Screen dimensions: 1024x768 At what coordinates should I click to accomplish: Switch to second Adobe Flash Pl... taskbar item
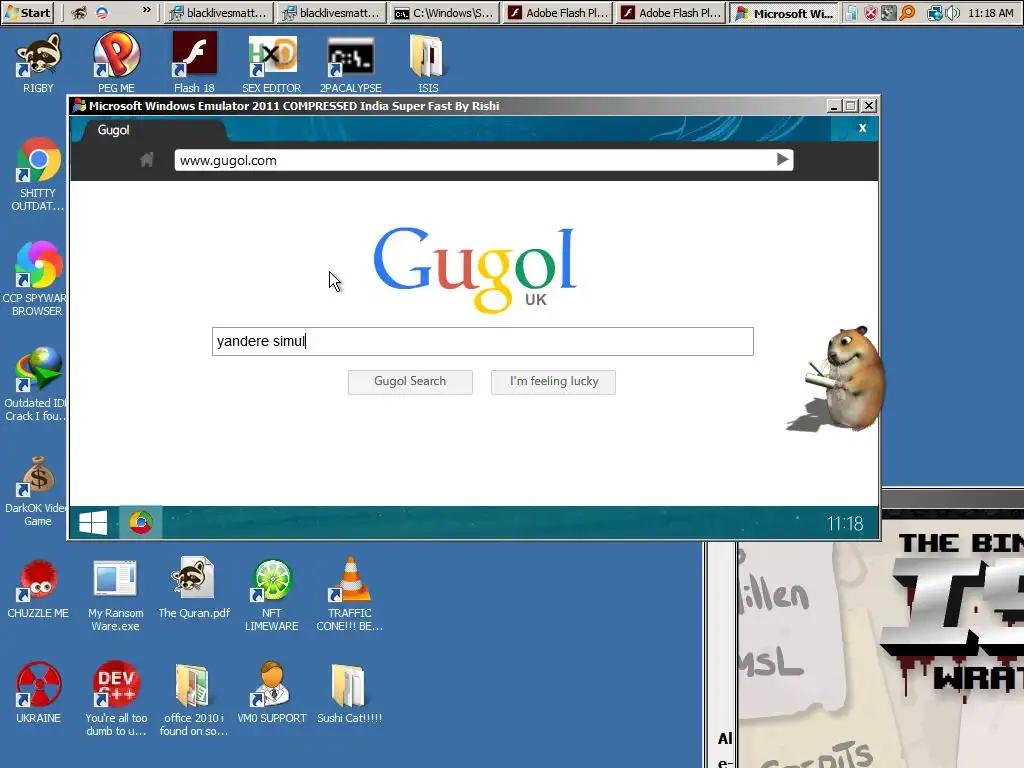click(x=671, y=13)
